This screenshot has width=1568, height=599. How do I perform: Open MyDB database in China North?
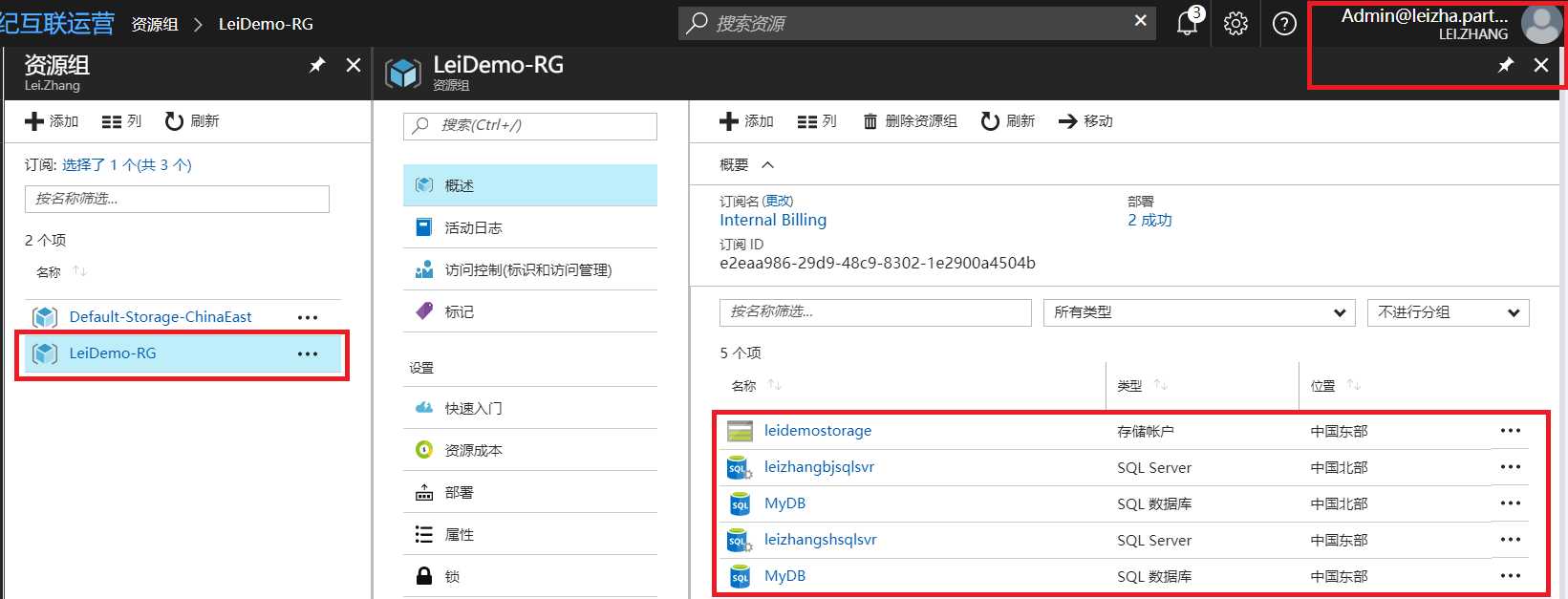784,503
